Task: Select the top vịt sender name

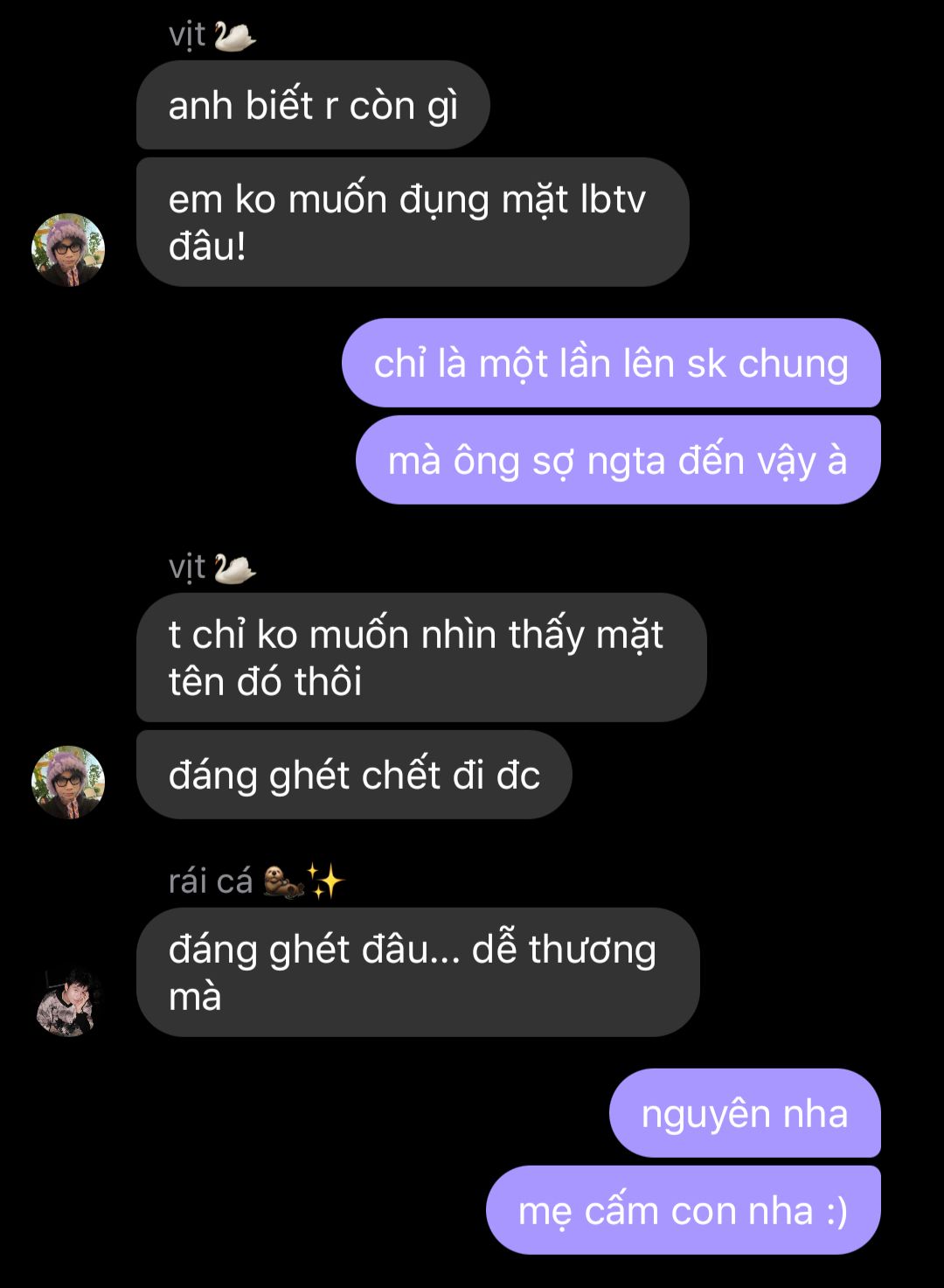Action: pos(187,36)
